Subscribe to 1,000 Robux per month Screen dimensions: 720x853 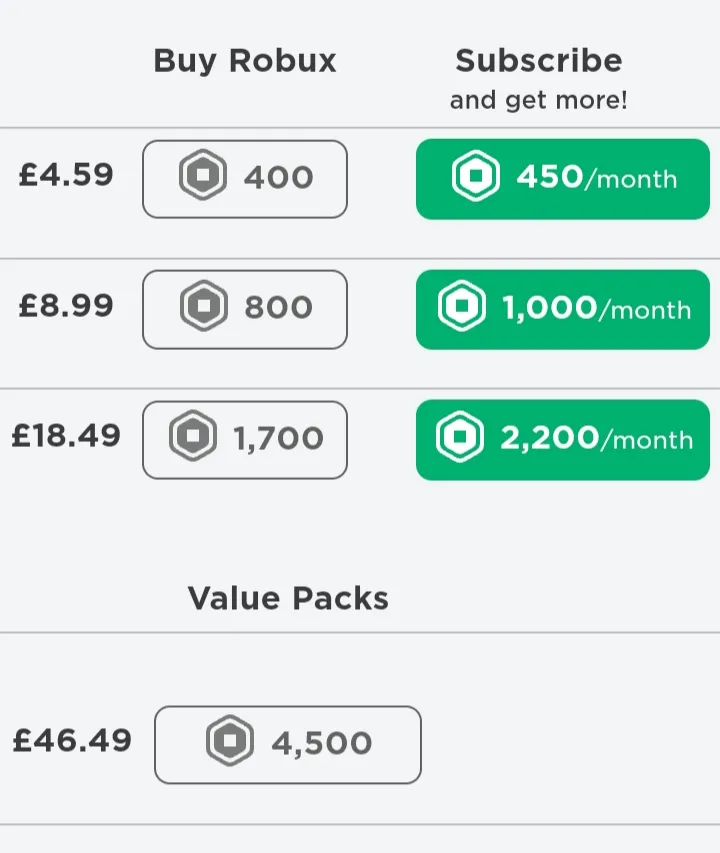(x=563, y=310)
